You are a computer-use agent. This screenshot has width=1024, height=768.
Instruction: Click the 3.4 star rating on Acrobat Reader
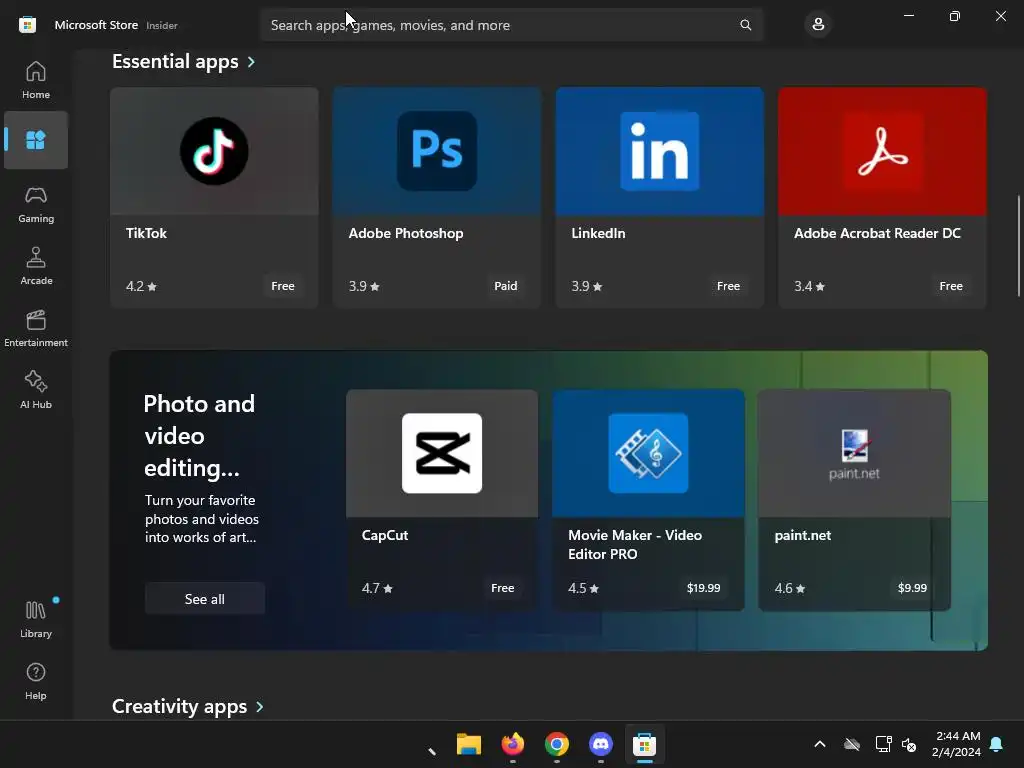click(x=809, y=286)
